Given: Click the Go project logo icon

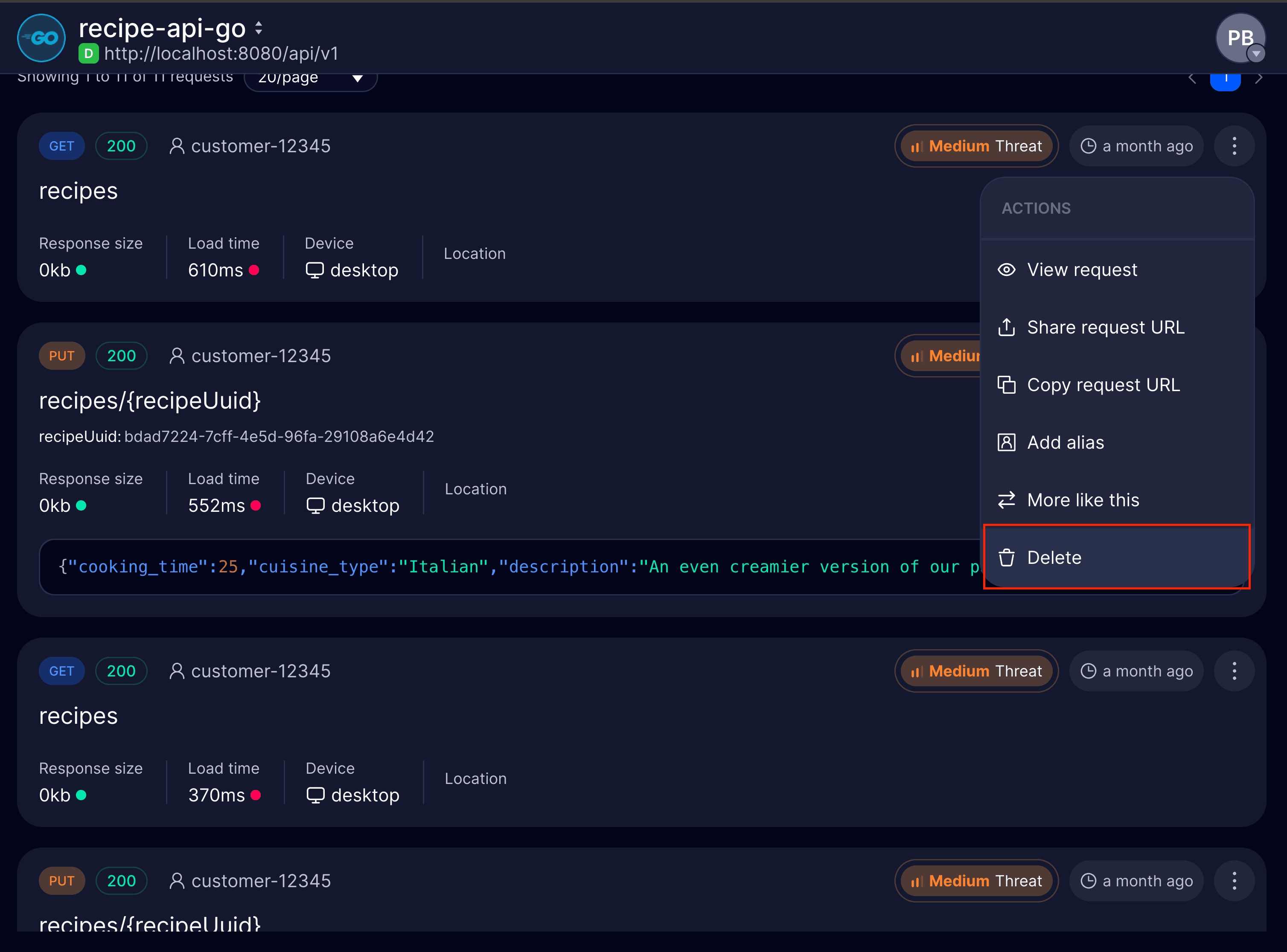Looking at the screenshot, I should tap(41, 38).
